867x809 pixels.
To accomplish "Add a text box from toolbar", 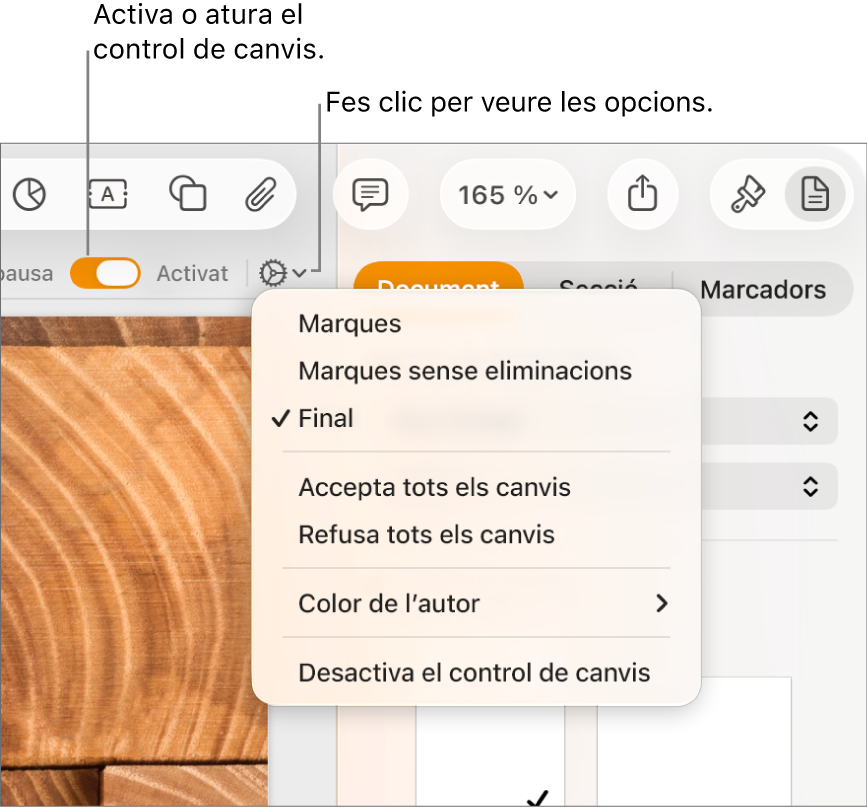I will [108, 195].
